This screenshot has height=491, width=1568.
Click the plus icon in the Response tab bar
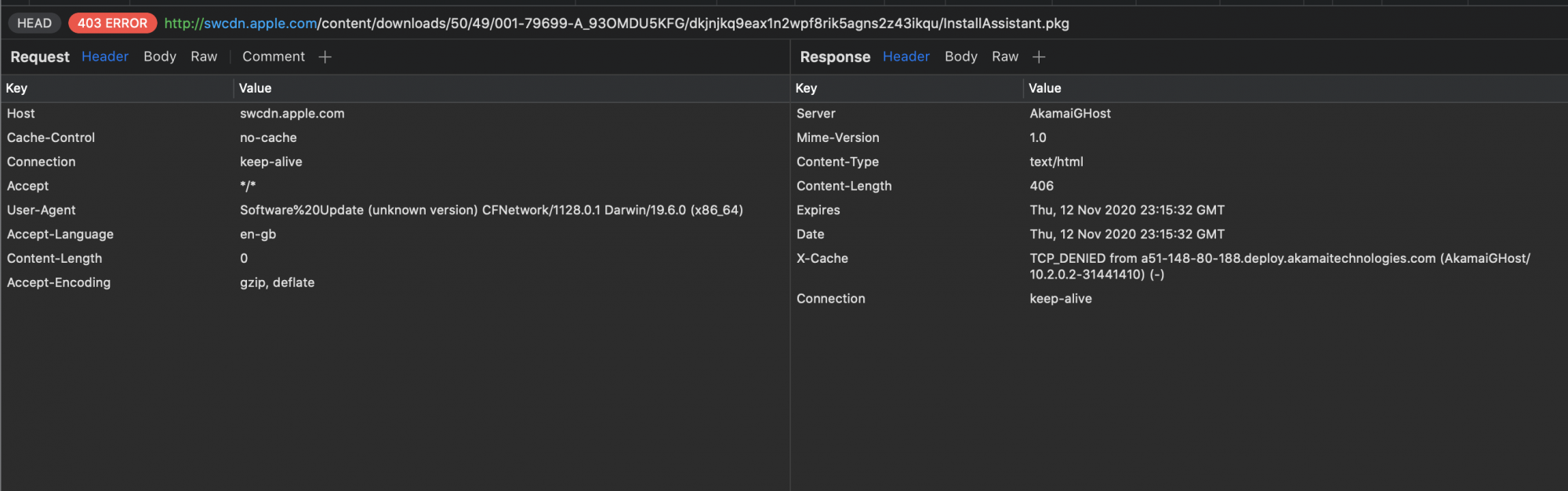pyautogui.click(x=1039, y=56)
